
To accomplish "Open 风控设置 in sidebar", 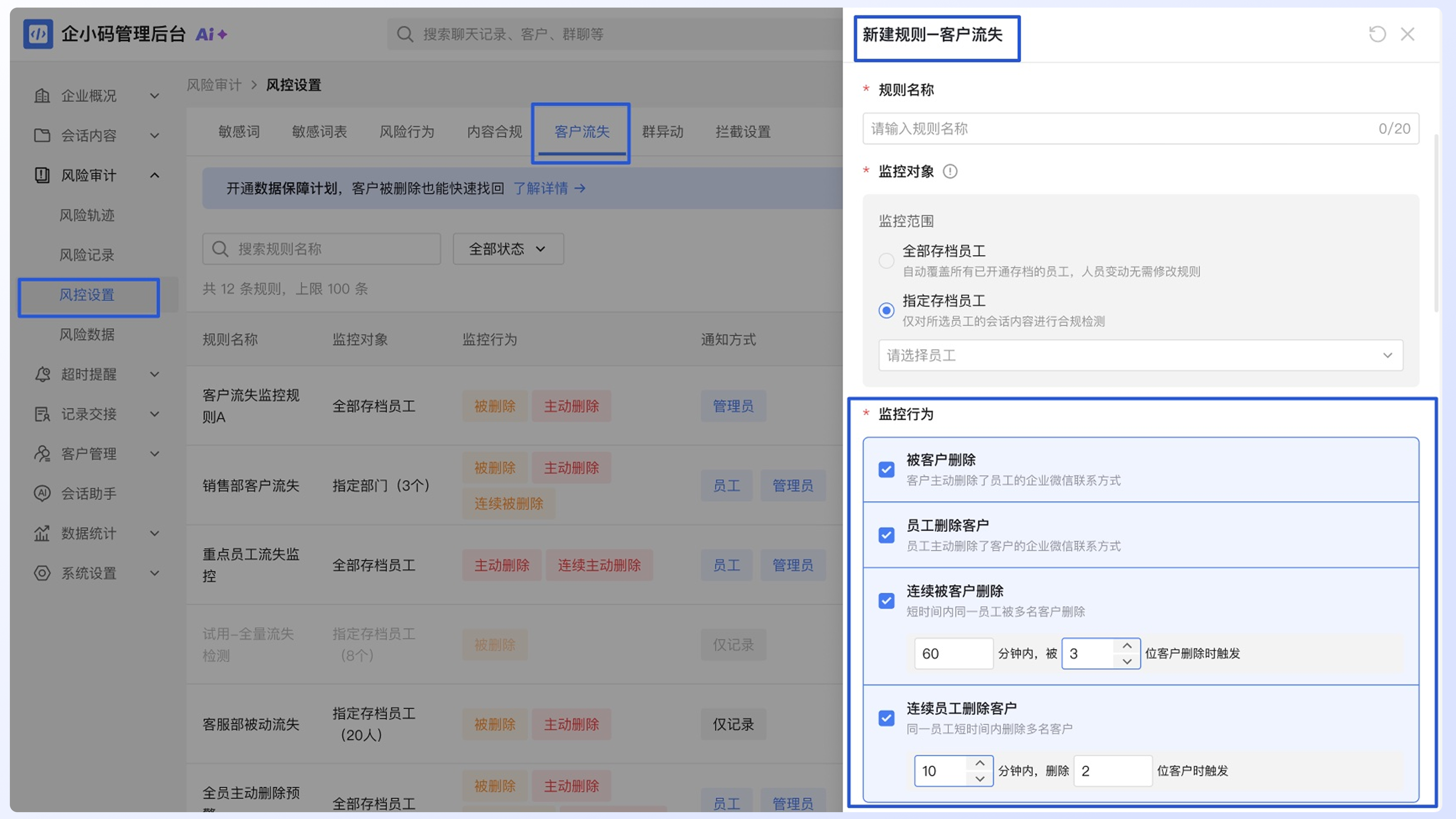I will click(87, 295).
